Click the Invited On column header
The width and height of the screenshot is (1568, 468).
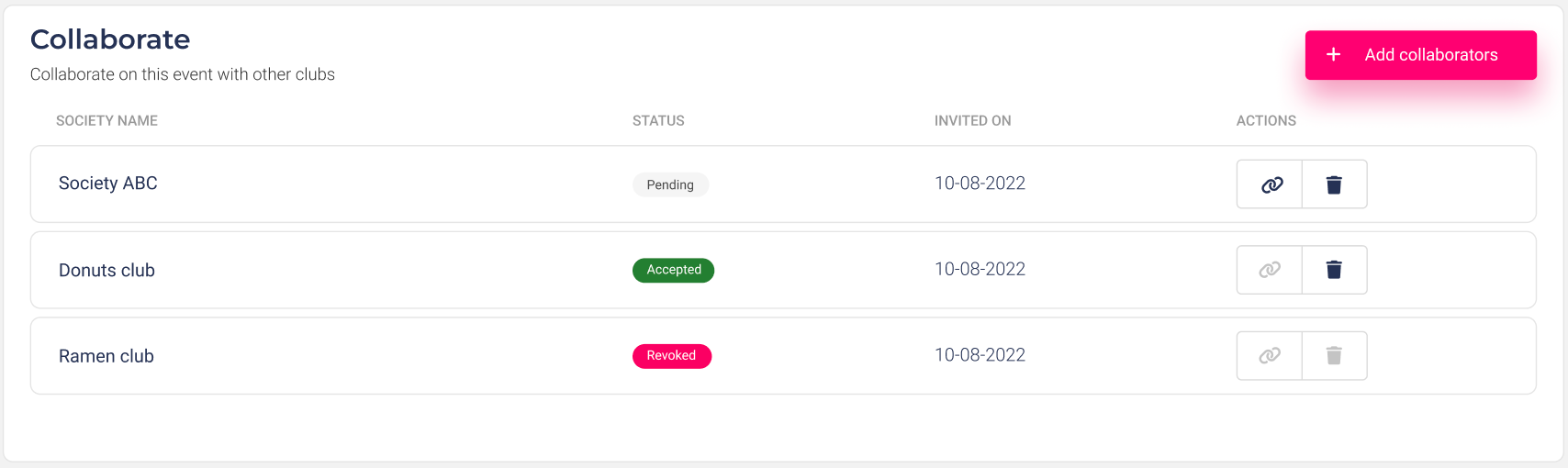click(973, 121)
